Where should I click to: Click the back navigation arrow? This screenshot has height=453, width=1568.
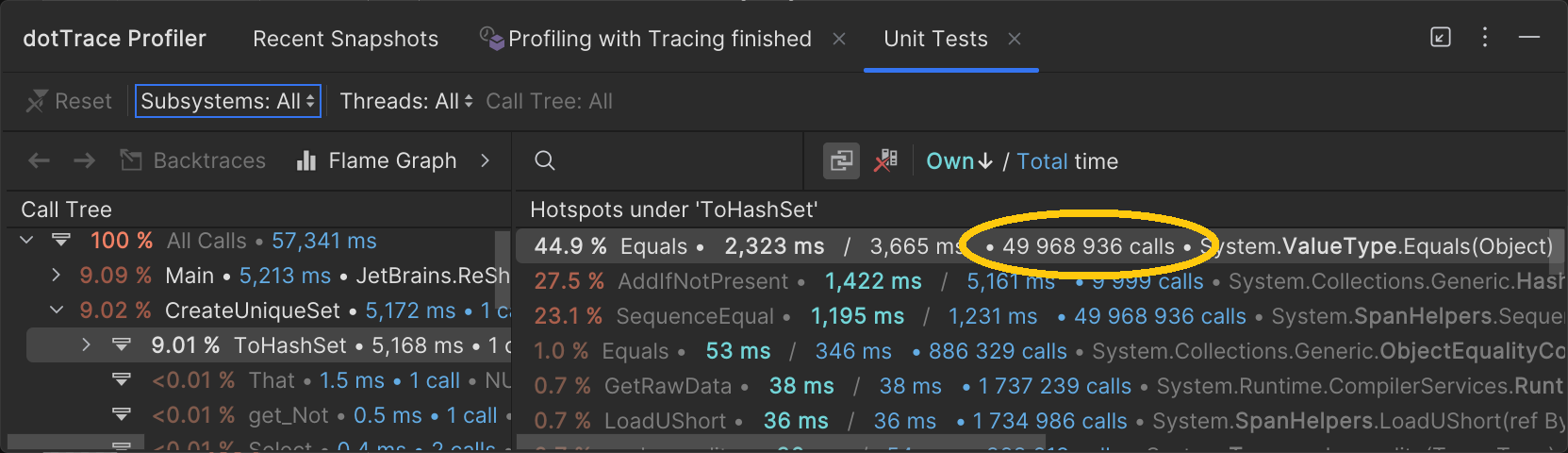39,161
